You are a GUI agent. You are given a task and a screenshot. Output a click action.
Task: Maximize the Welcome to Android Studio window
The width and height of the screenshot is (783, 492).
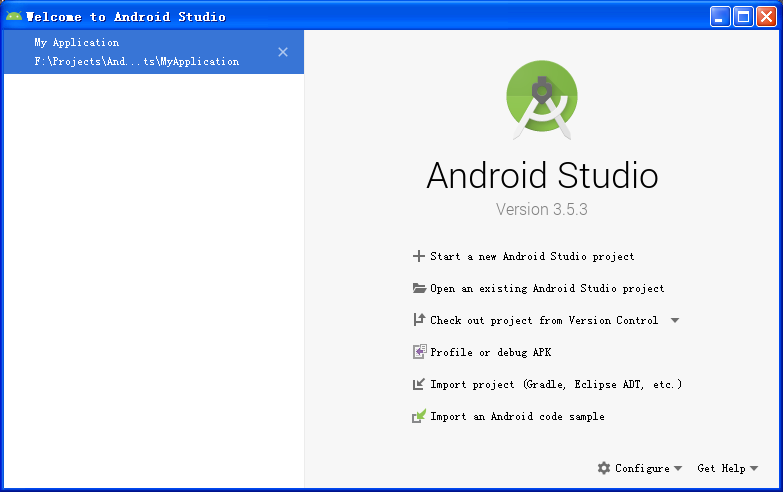click(x=743, y=16)
